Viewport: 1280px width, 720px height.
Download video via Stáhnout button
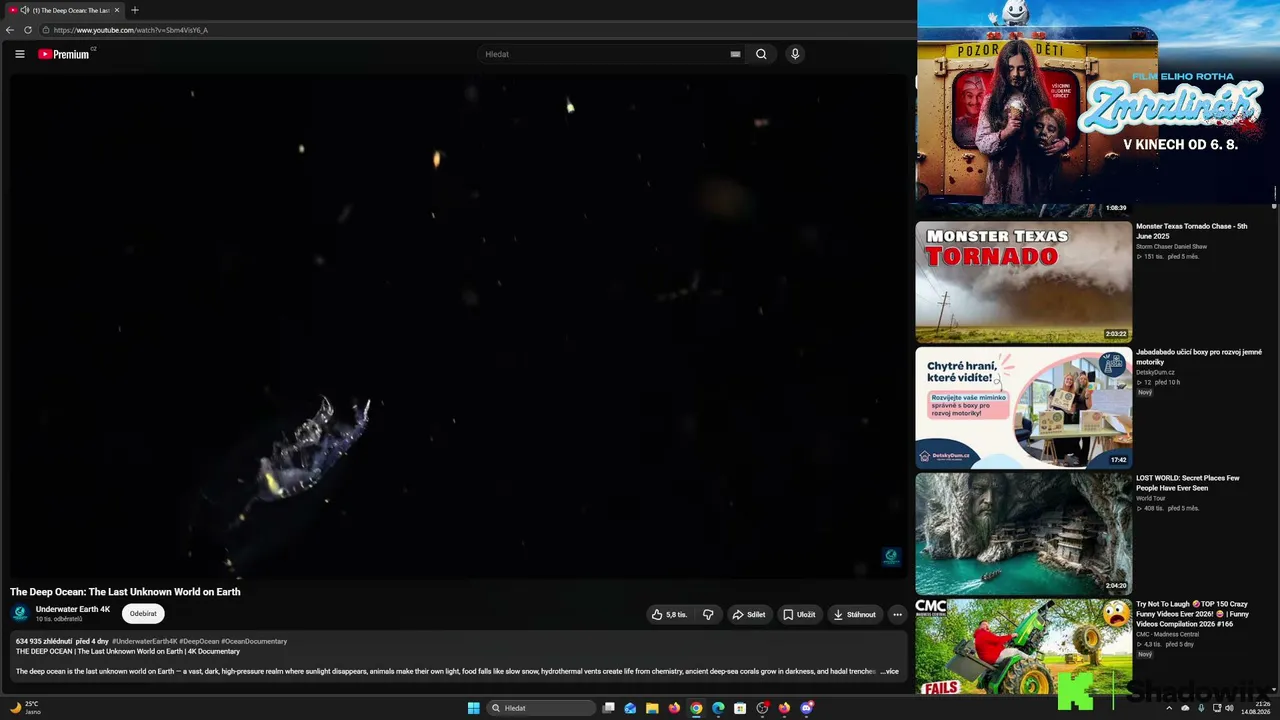click(x=854, y=615)
